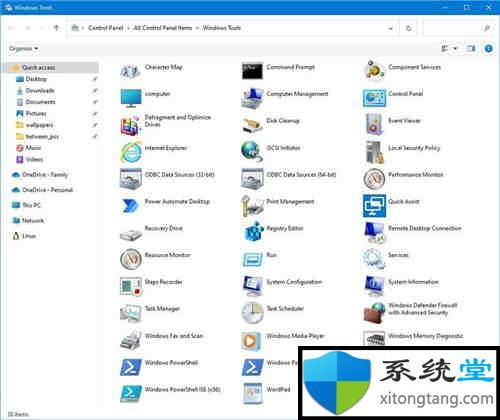This screenshot has height=420, width=500.
Task: Open the System Configuration icon
Action: click(x=252, y=286)
